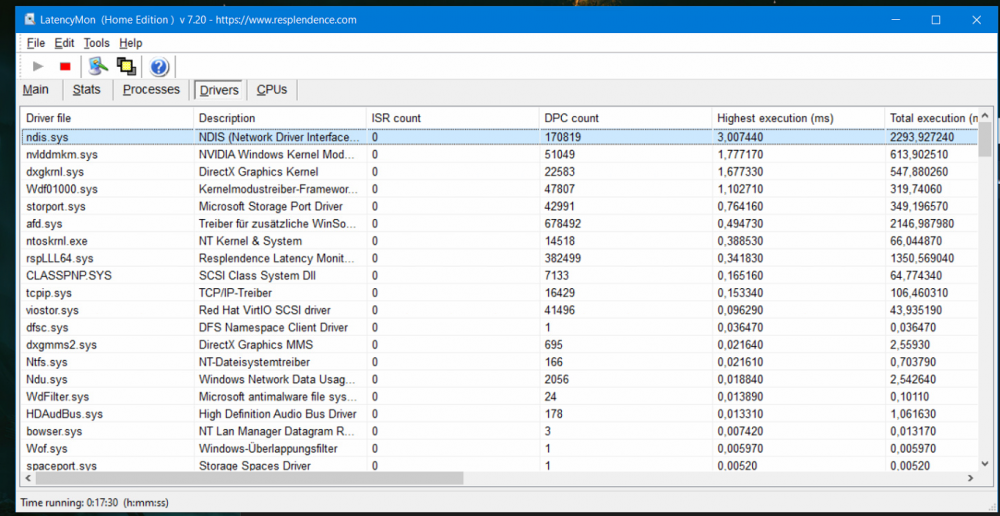Viewport: 1000px width, 516px height.
Task: Switch to the Main tab
Action: [x=35, y=89]
